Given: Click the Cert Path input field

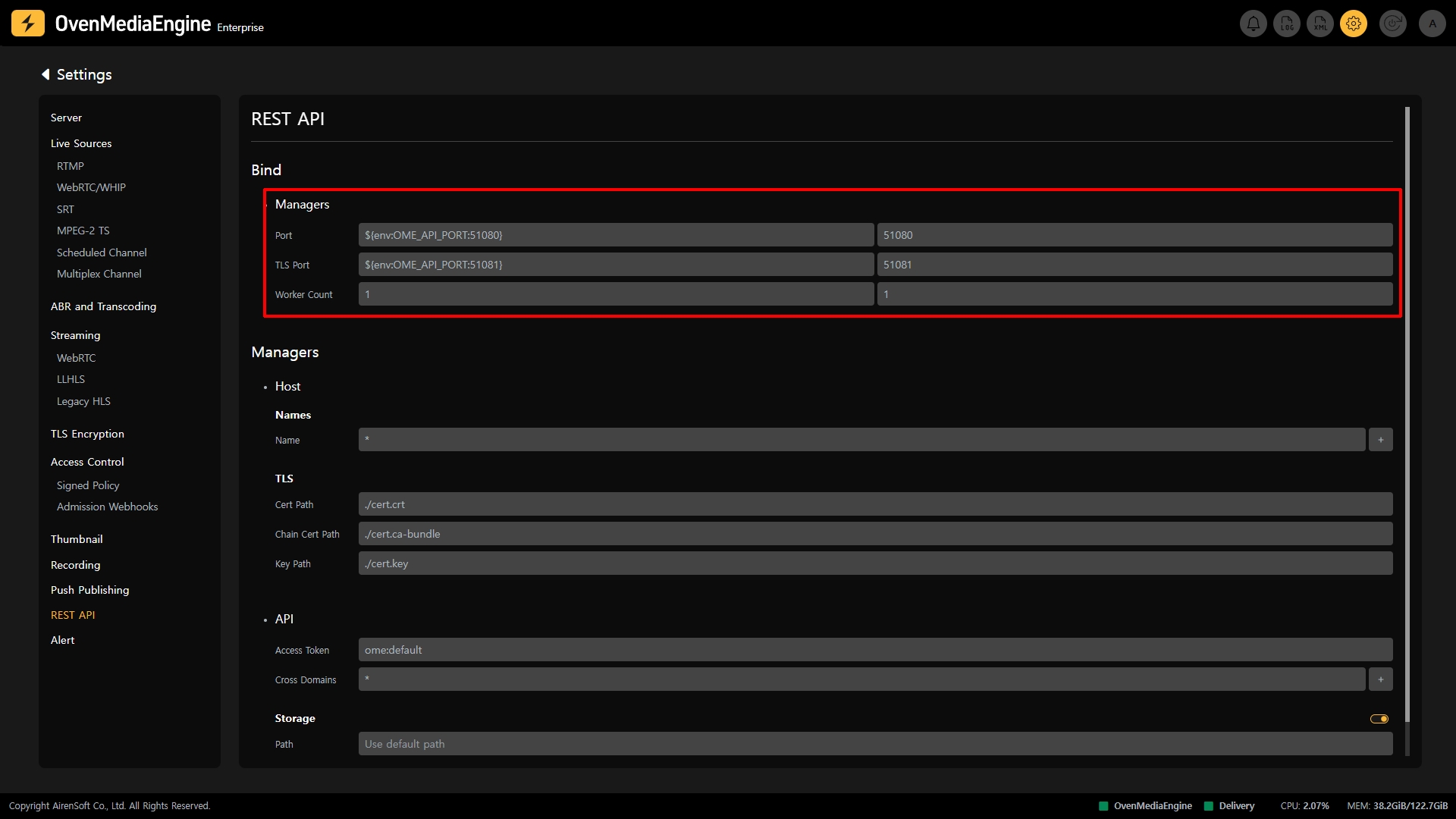Looking at the screenshot, I should point(875,504).
